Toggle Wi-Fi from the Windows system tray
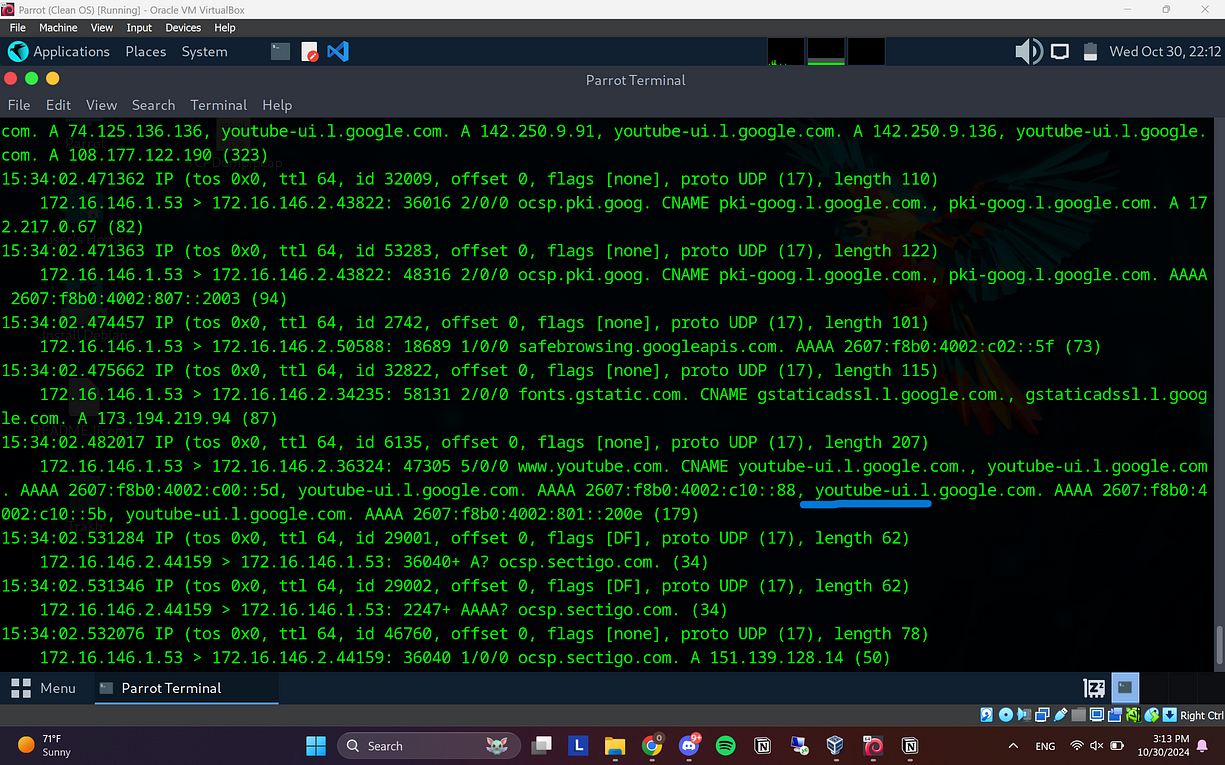This screenshot has width=1225, height=765. point(1076,746)
